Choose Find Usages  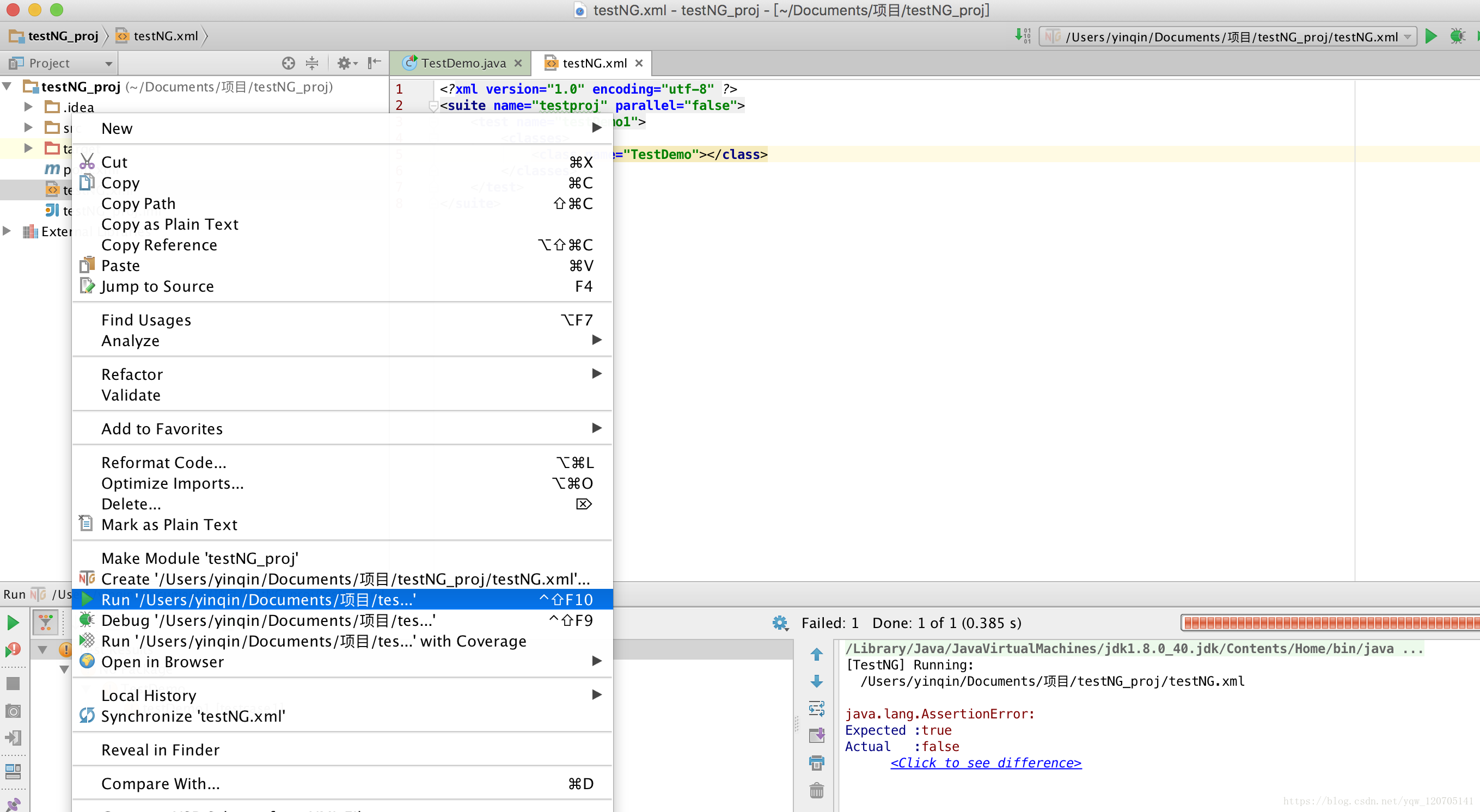[x=343, y=320]
